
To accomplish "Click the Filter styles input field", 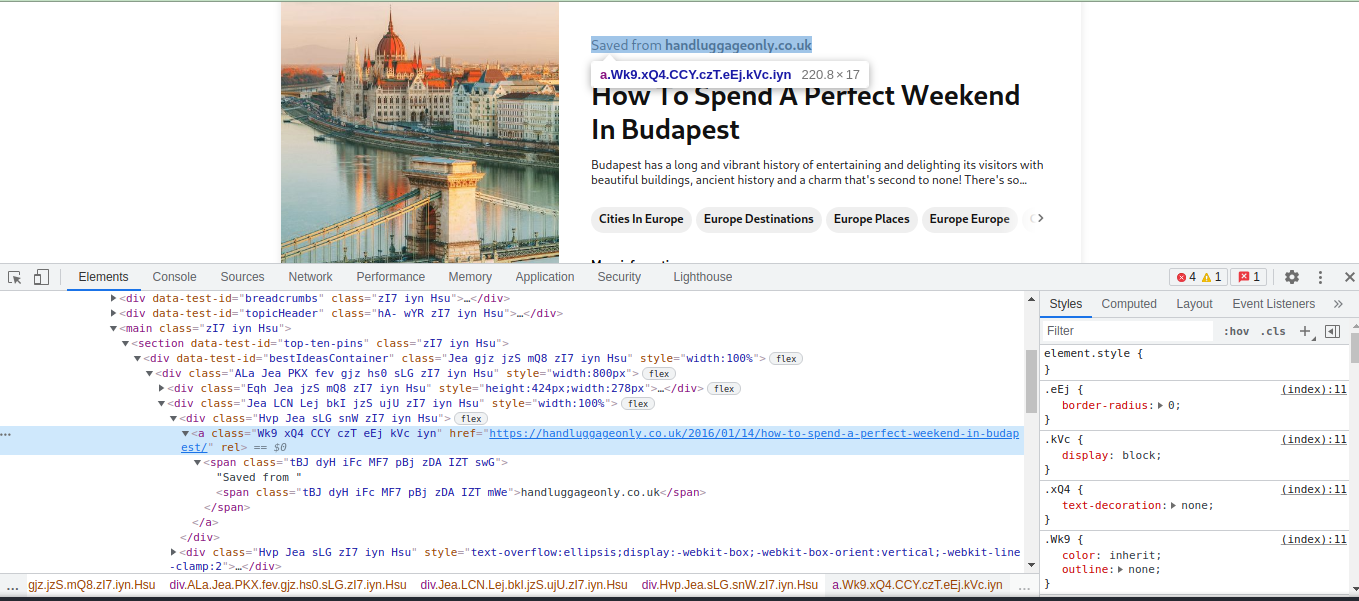I will click(x=1126, y=331).
